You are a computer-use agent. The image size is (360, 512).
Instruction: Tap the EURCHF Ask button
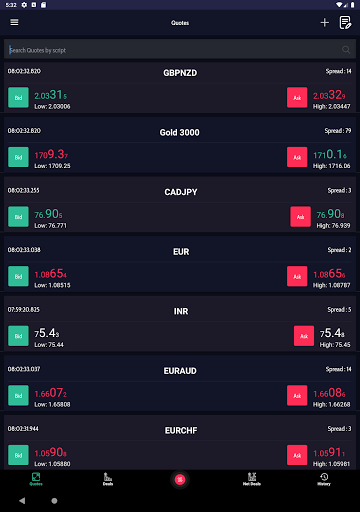(297, 455)
